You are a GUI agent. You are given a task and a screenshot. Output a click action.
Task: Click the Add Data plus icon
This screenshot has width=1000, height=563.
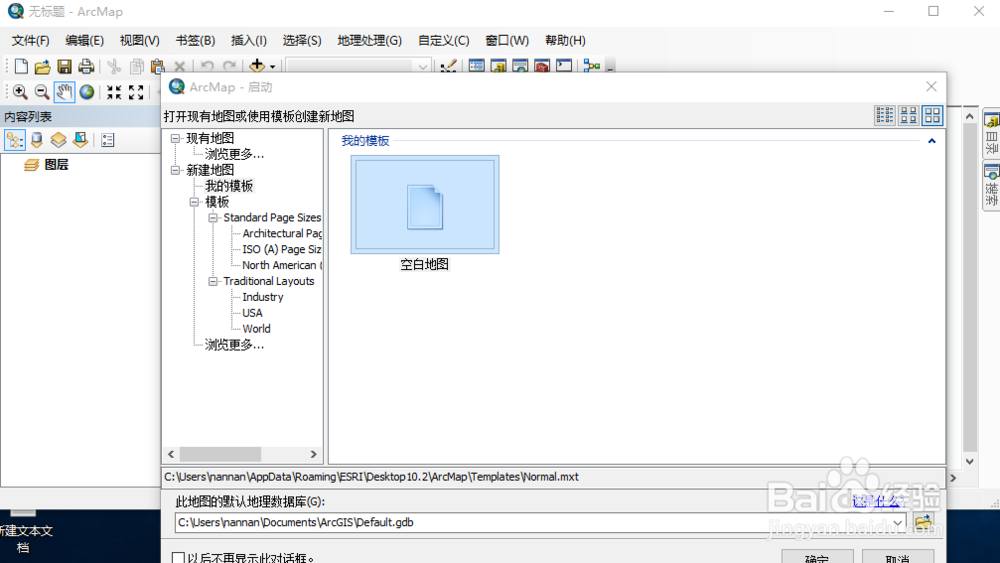click(257, 65)
